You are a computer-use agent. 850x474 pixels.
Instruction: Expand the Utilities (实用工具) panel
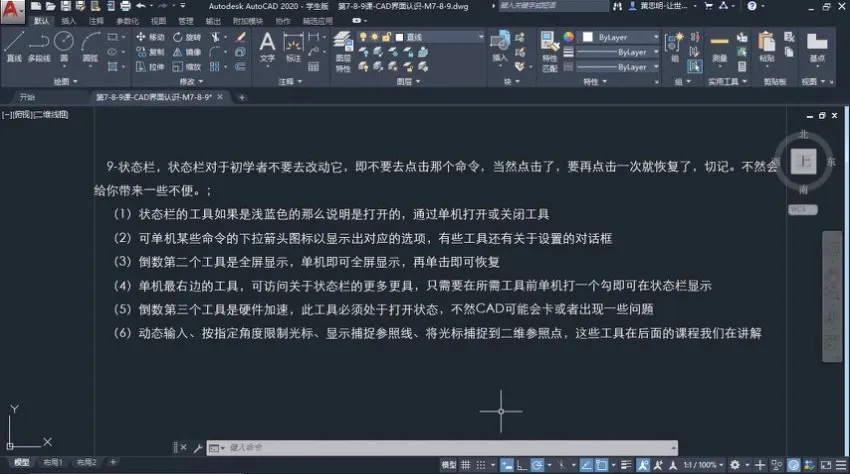[x=727, y=81]
